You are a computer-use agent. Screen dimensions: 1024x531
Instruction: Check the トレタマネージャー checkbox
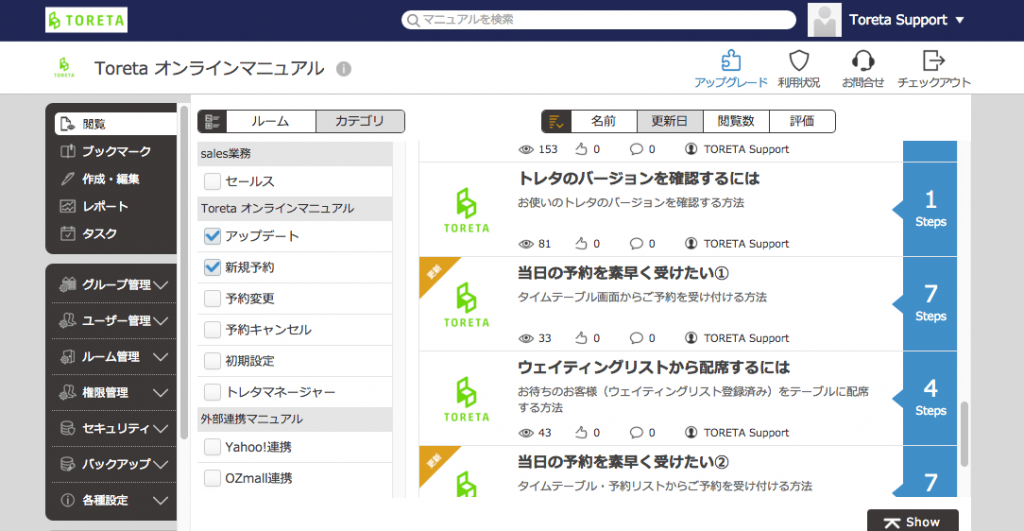click(212, 392)
